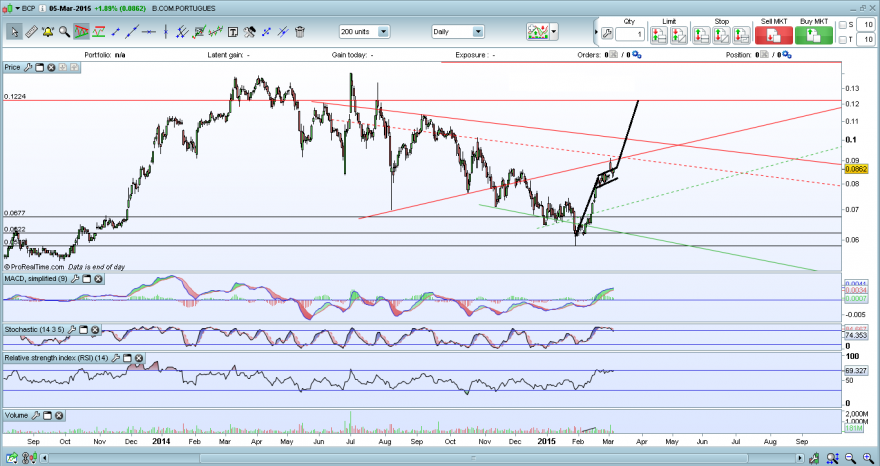The width and height of the screenshot is (880, 466).
Task: Click the Sell MKT button
Action: pyautogui.click(x=773, y=35)
